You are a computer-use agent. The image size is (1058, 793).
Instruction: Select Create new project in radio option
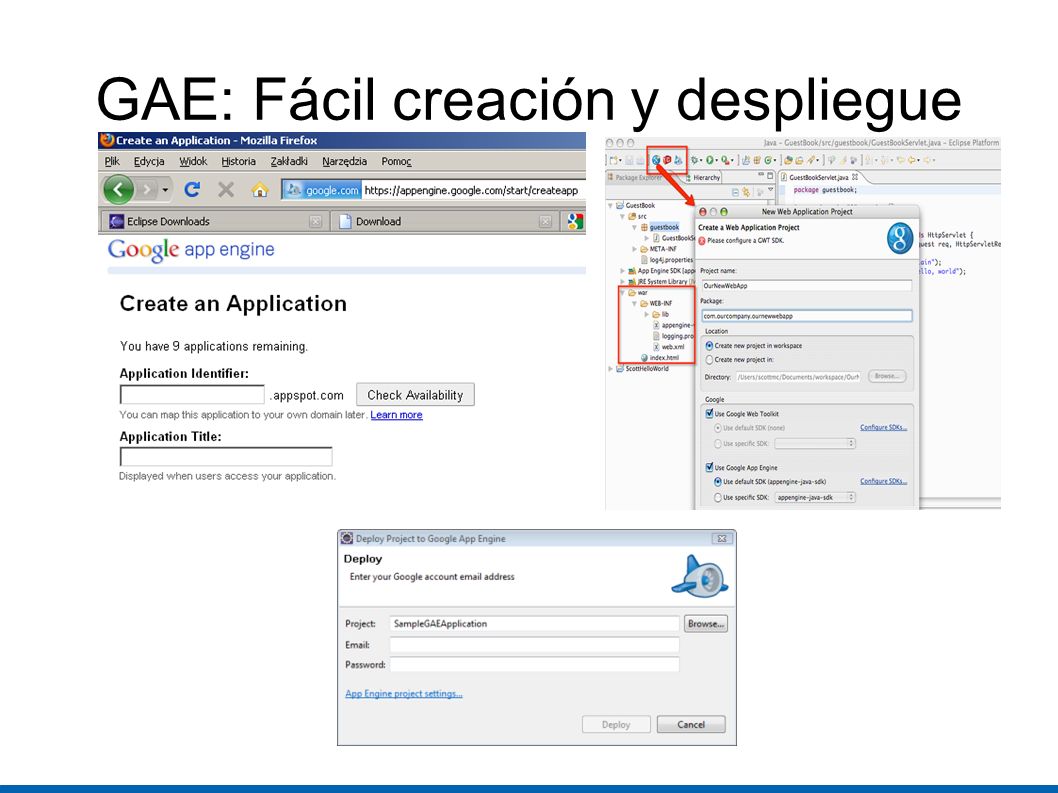point(709,360)
